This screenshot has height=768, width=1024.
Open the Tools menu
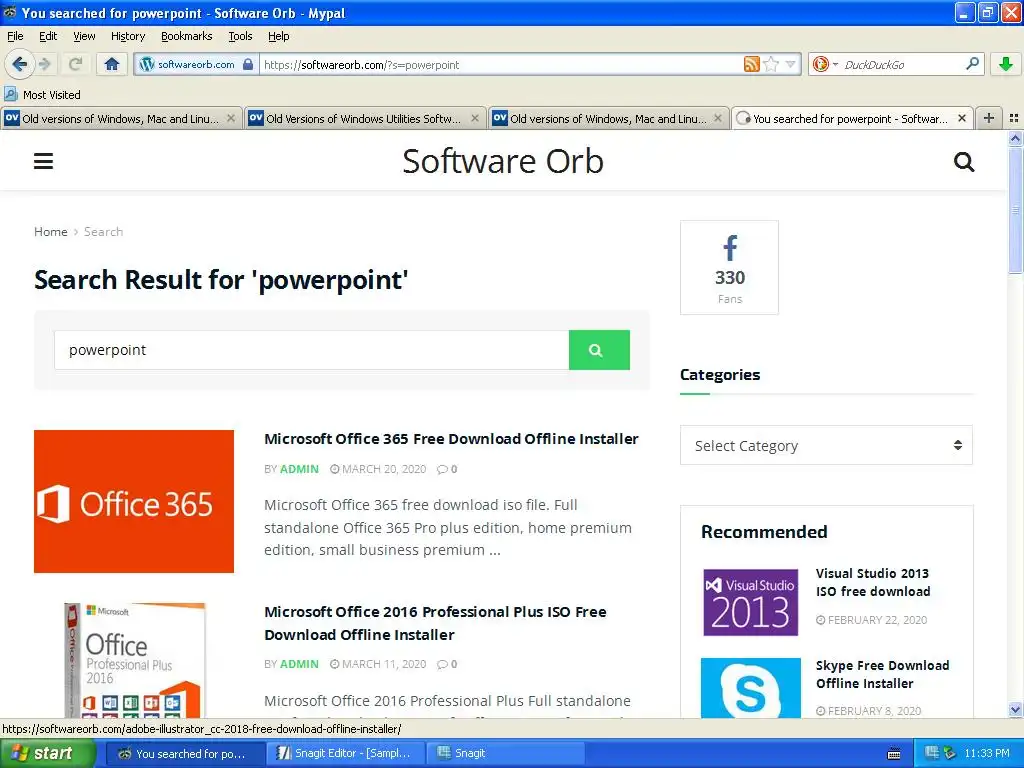coord(240,36)
